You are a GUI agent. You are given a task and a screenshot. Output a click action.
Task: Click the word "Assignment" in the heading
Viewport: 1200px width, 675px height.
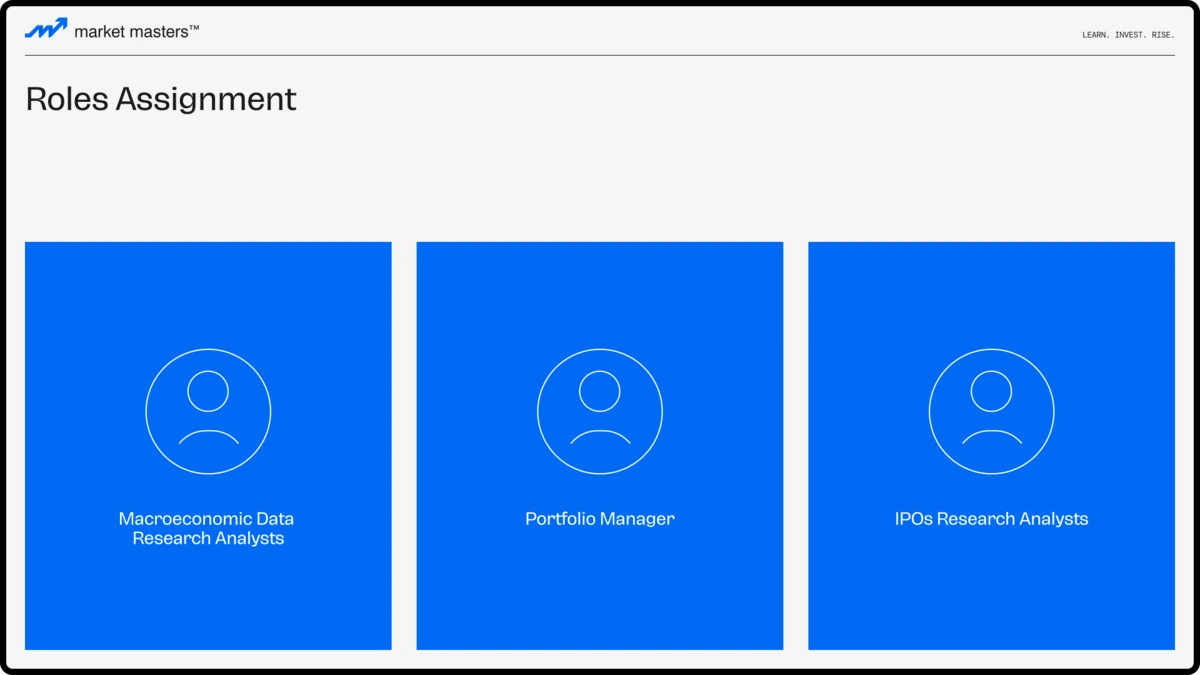206,99
